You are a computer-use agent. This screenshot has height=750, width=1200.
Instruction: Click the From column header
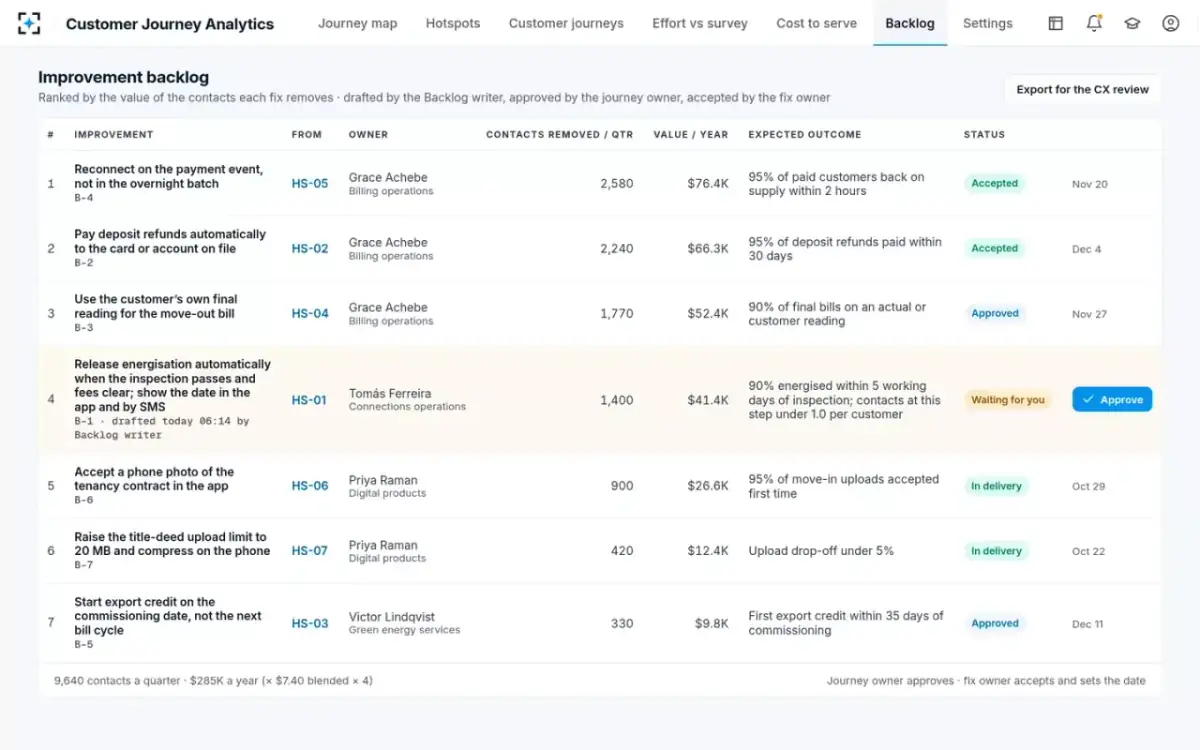[x=307, y=134]
